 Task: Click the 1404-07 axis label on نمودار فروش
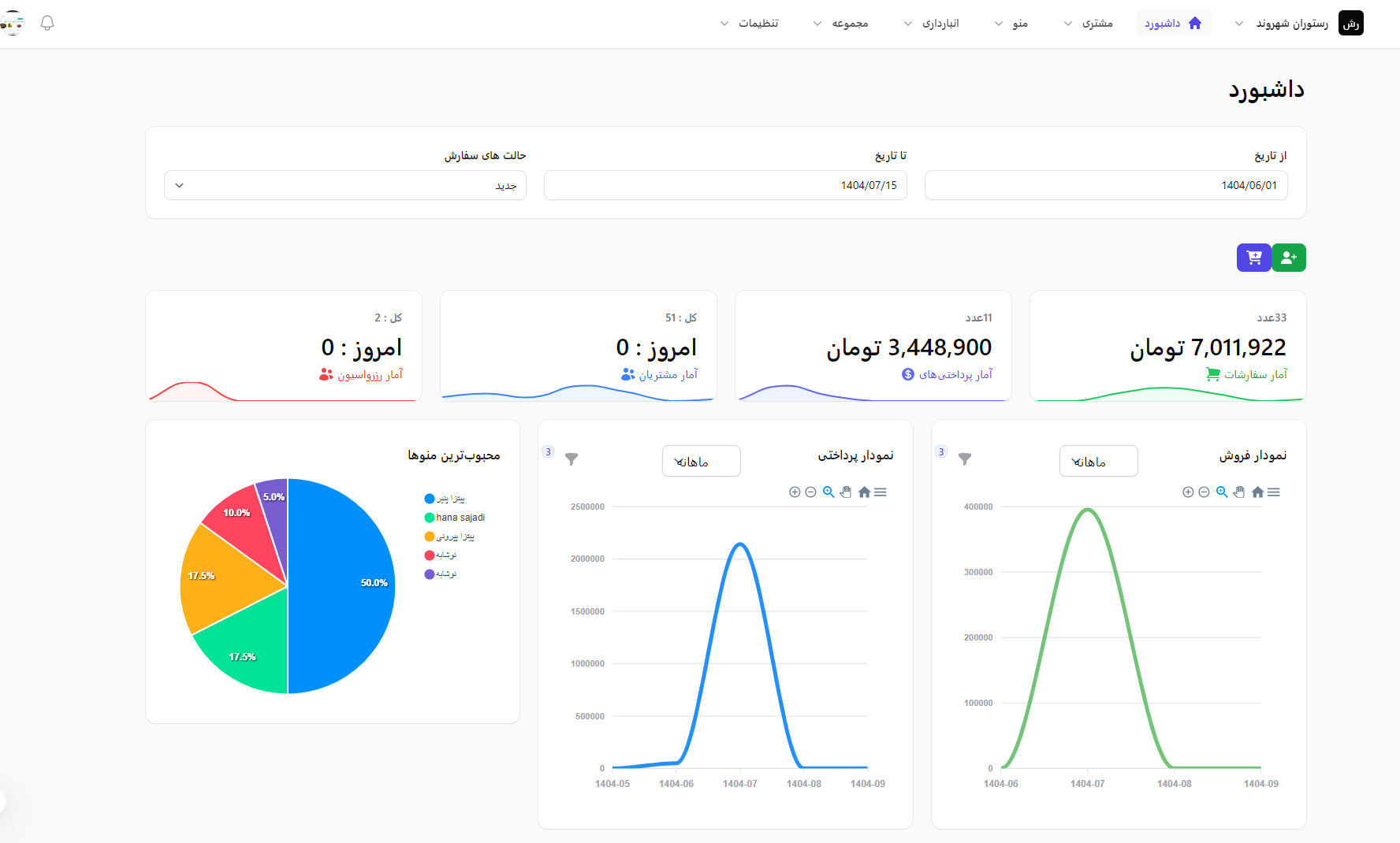click(x=1088, y=784)
